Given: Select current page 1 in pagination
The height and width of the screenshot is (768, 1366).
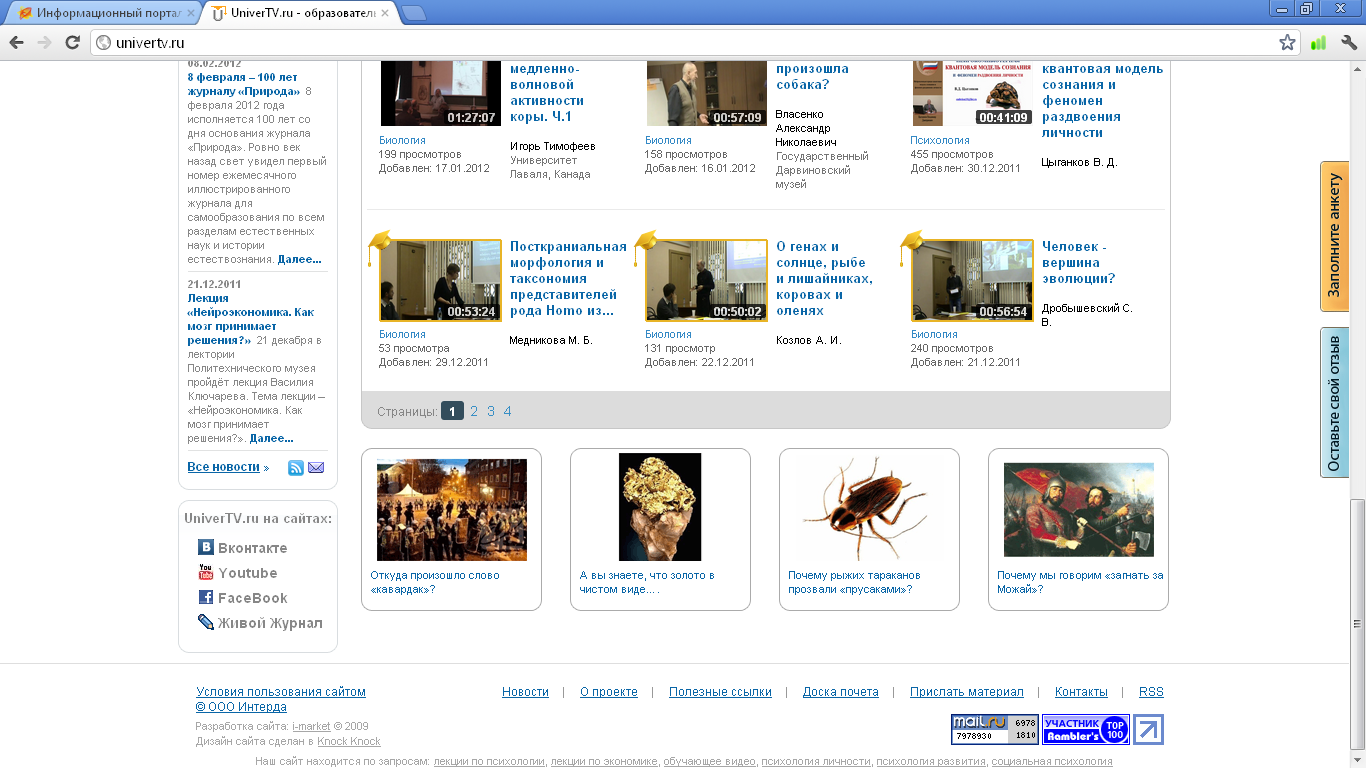Looking at the screenshot, I should pyautogui.click(x=452, y=411).
